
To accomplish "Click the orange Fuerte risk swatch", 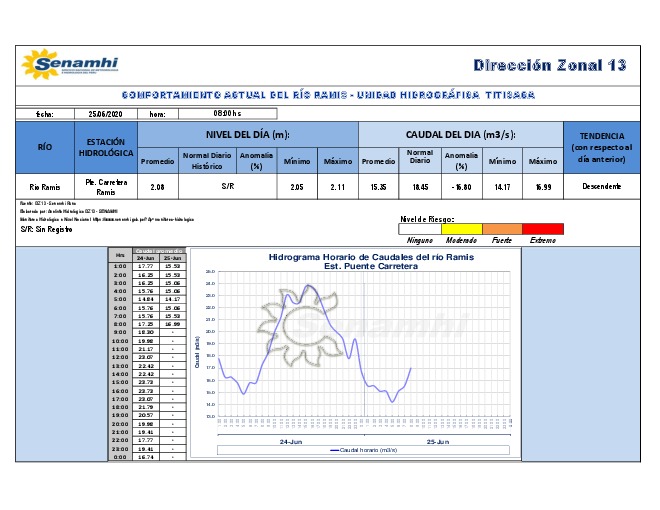I will pos(503,229).
